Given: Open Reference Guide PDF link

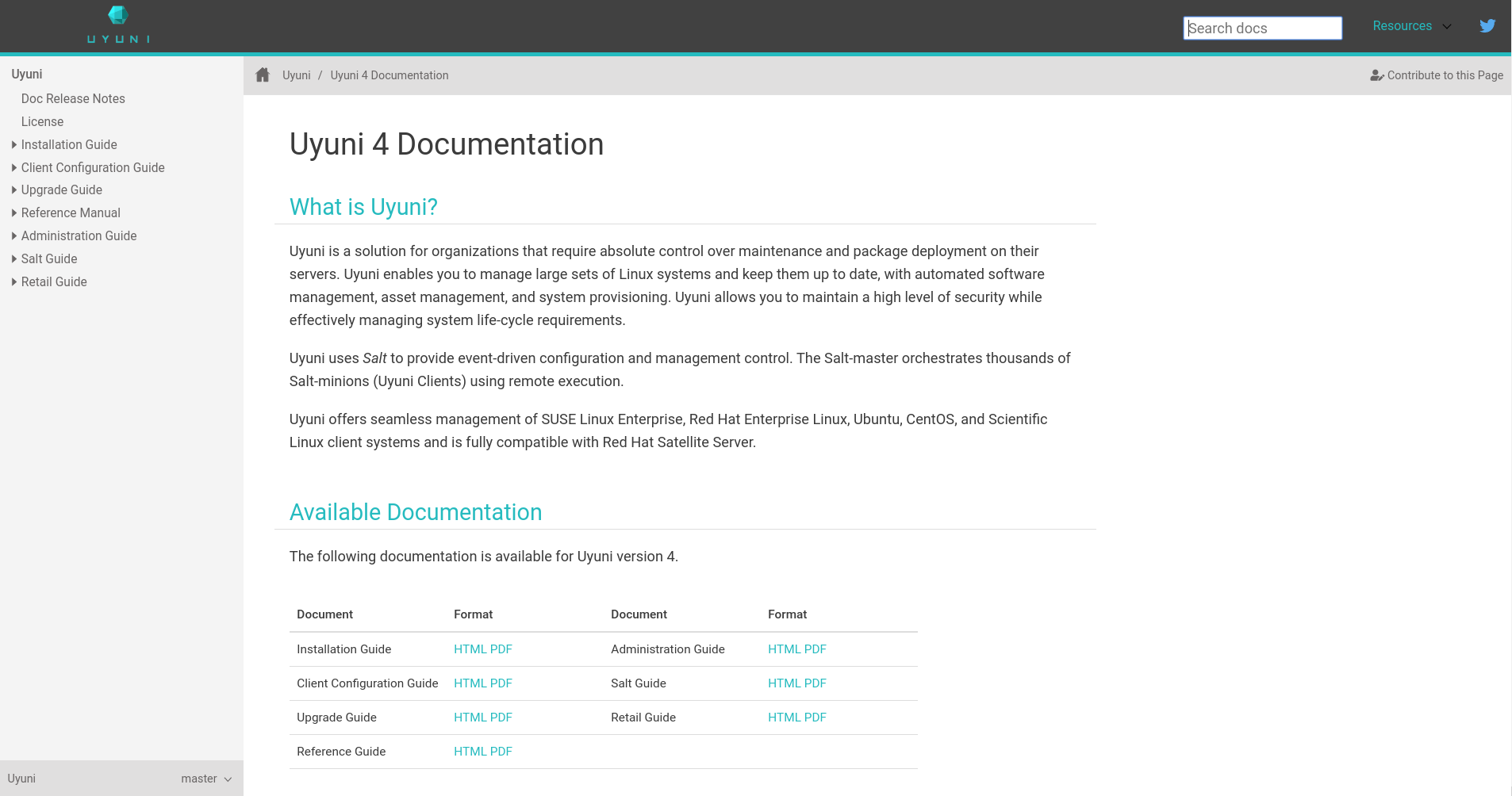Looking at the screenshot, I should (x=501, y=752).
